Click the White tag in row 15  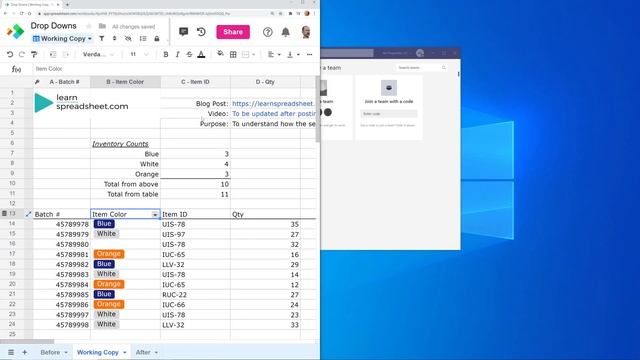tap(107, 234)
